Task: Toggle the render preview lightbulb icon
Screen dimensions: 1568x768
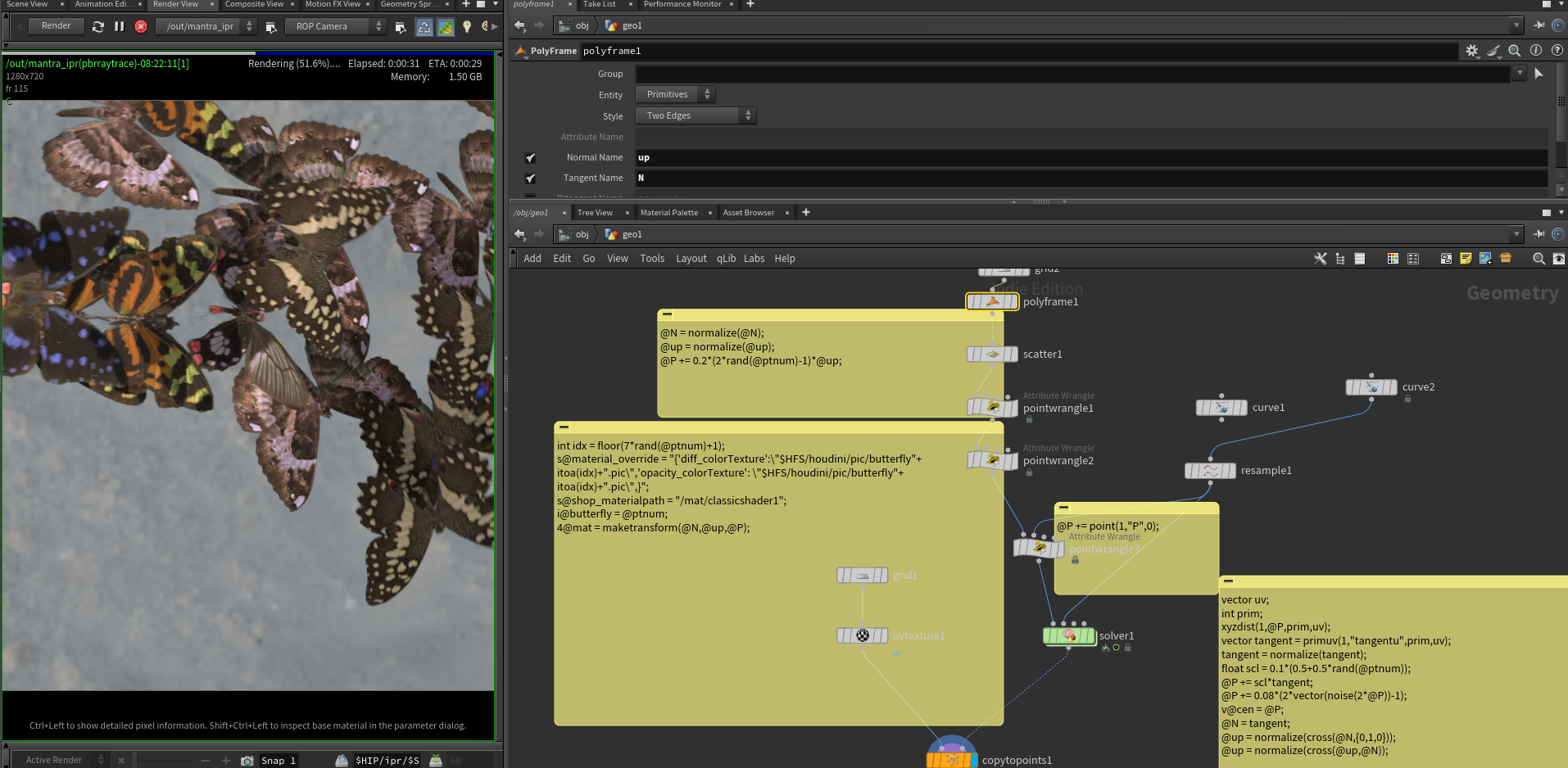Action: [467, 26]
